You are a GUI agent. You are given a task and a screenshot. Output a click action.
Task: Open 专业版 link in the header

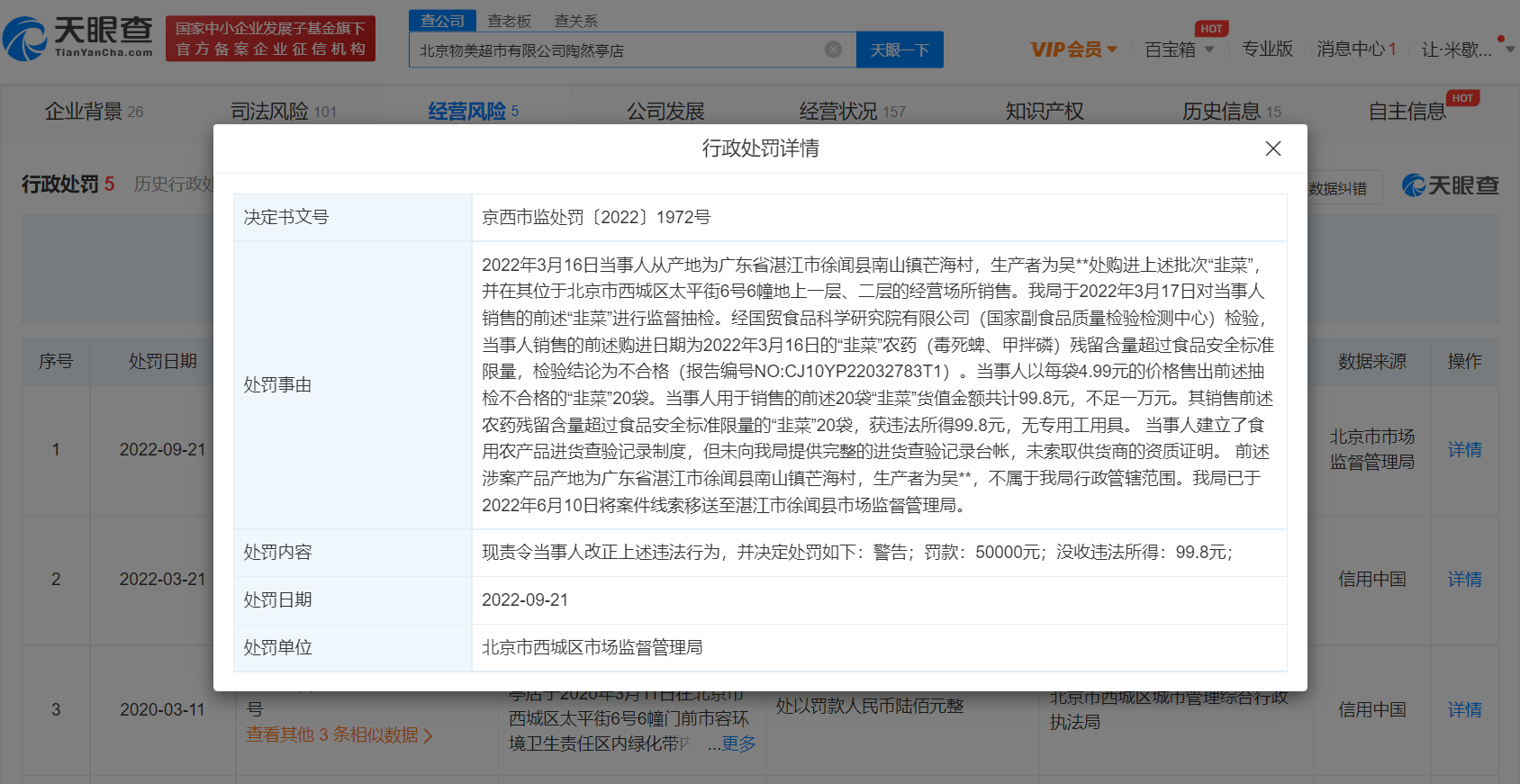tap(1267, 50)
